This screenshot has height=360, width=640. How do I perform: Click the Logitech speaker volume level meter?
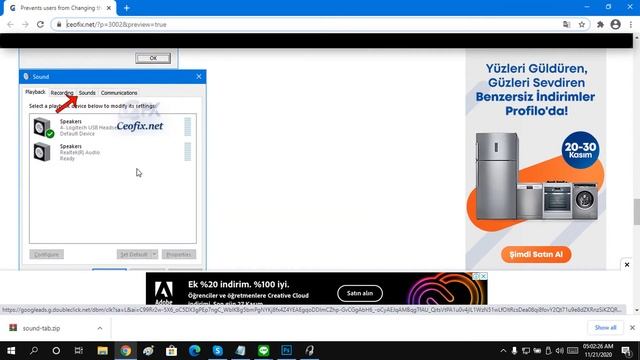click(x=187, y=127)
